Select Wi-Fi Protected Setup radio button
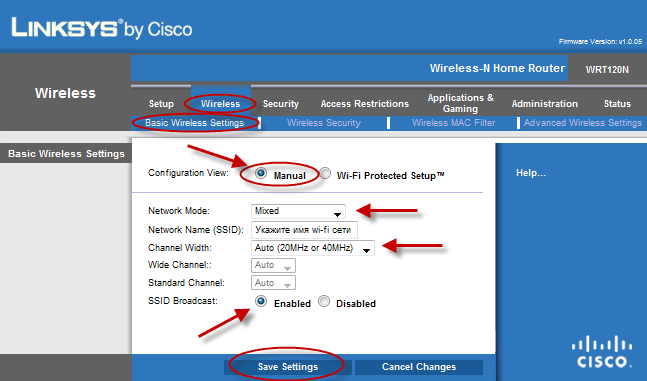 (325, 173)
